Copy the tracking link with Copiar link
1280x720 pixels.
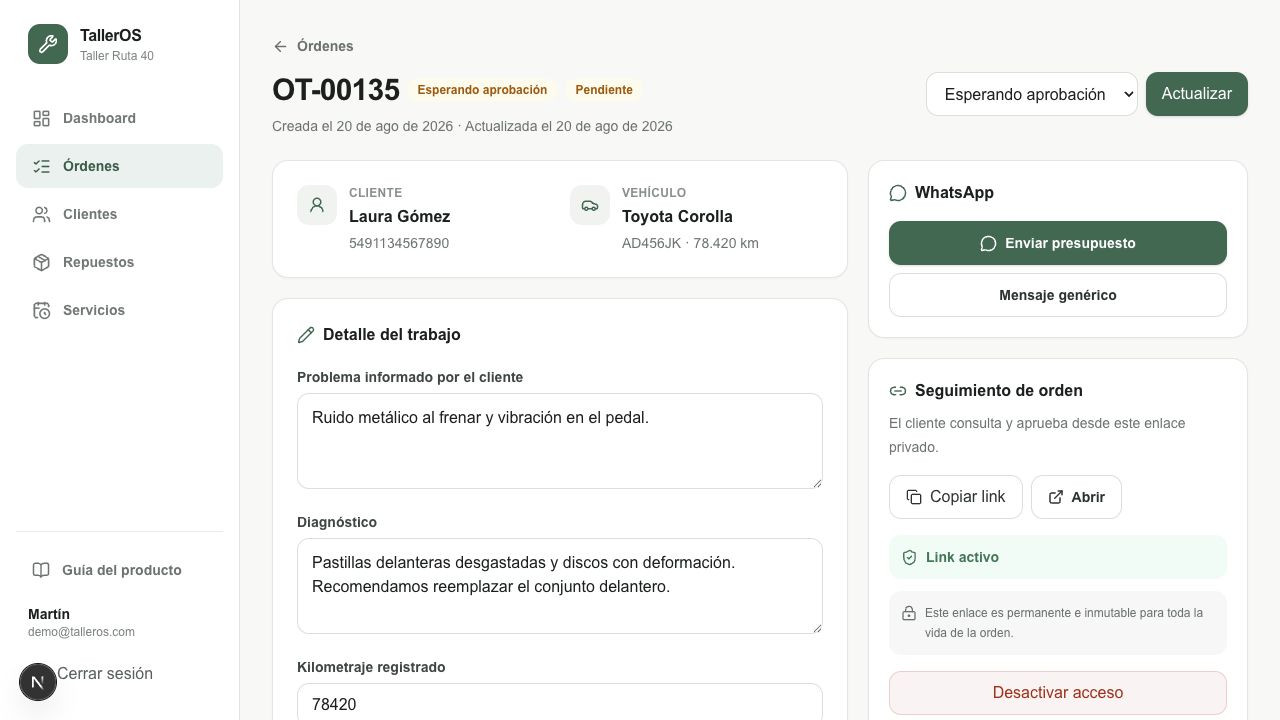coord(956,497)
